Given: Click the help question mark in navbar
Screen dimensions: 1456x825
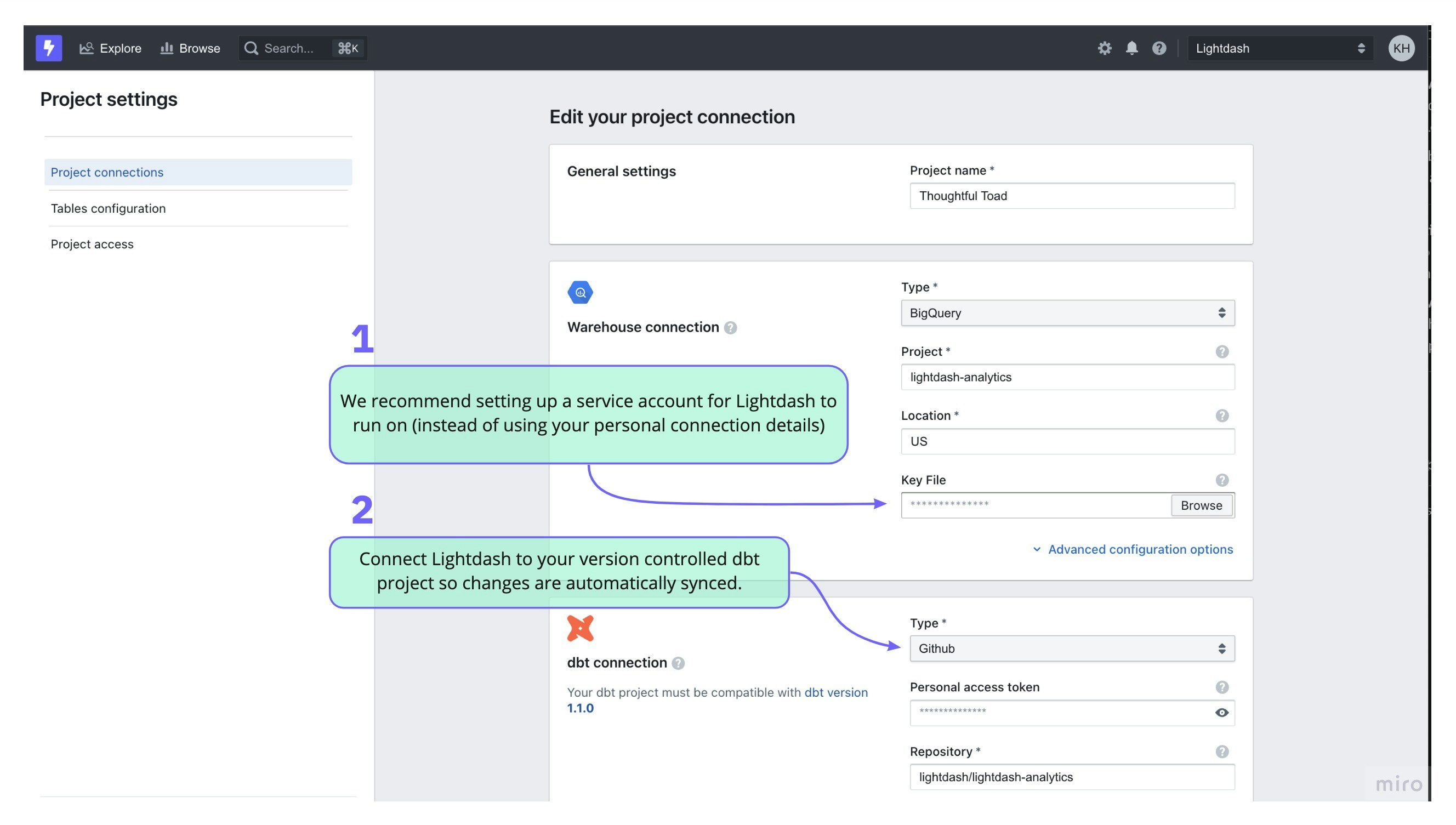Looking at the screenshot, I should coord(1158,48).
